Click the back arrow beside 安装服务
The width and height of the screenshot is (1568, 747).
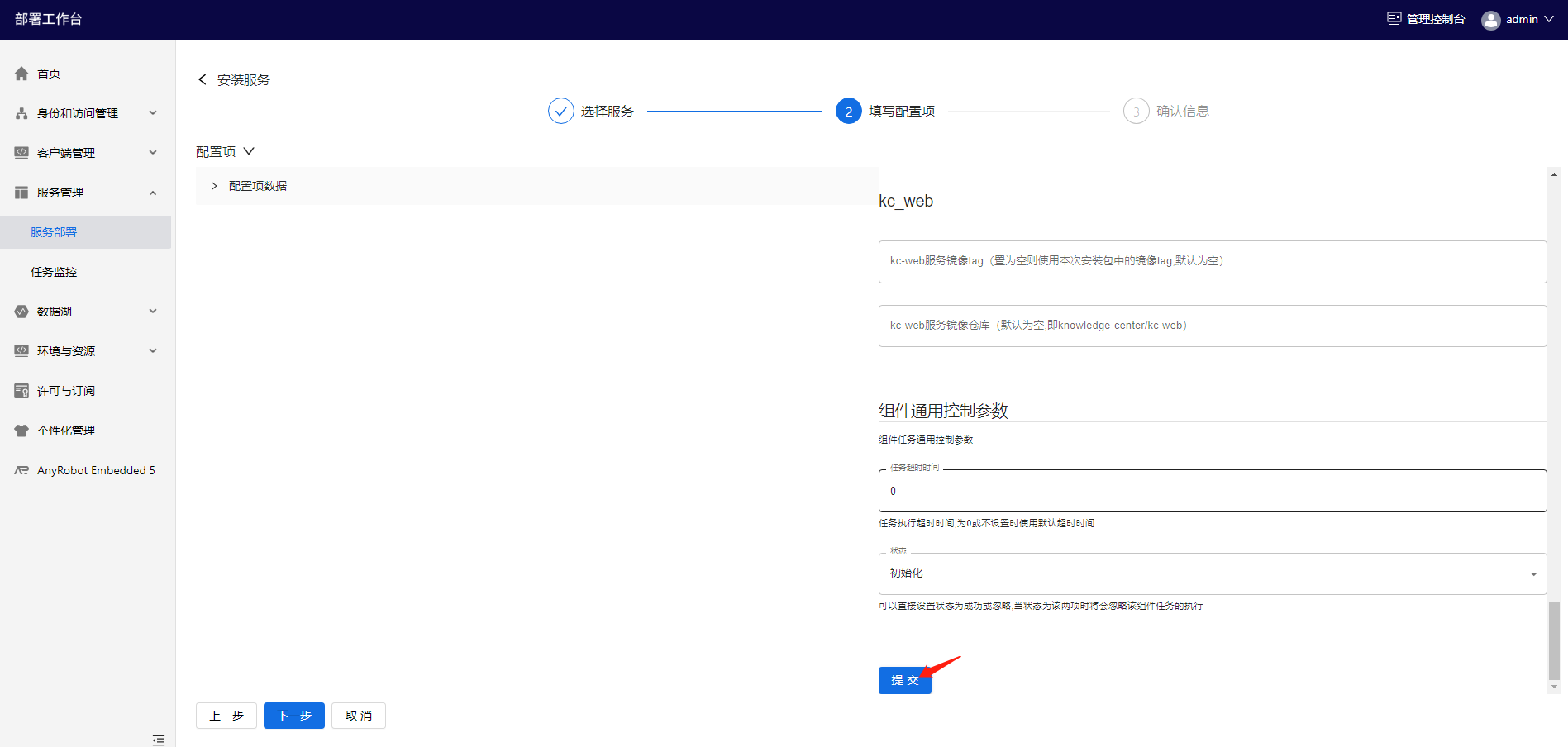(203, 79)
